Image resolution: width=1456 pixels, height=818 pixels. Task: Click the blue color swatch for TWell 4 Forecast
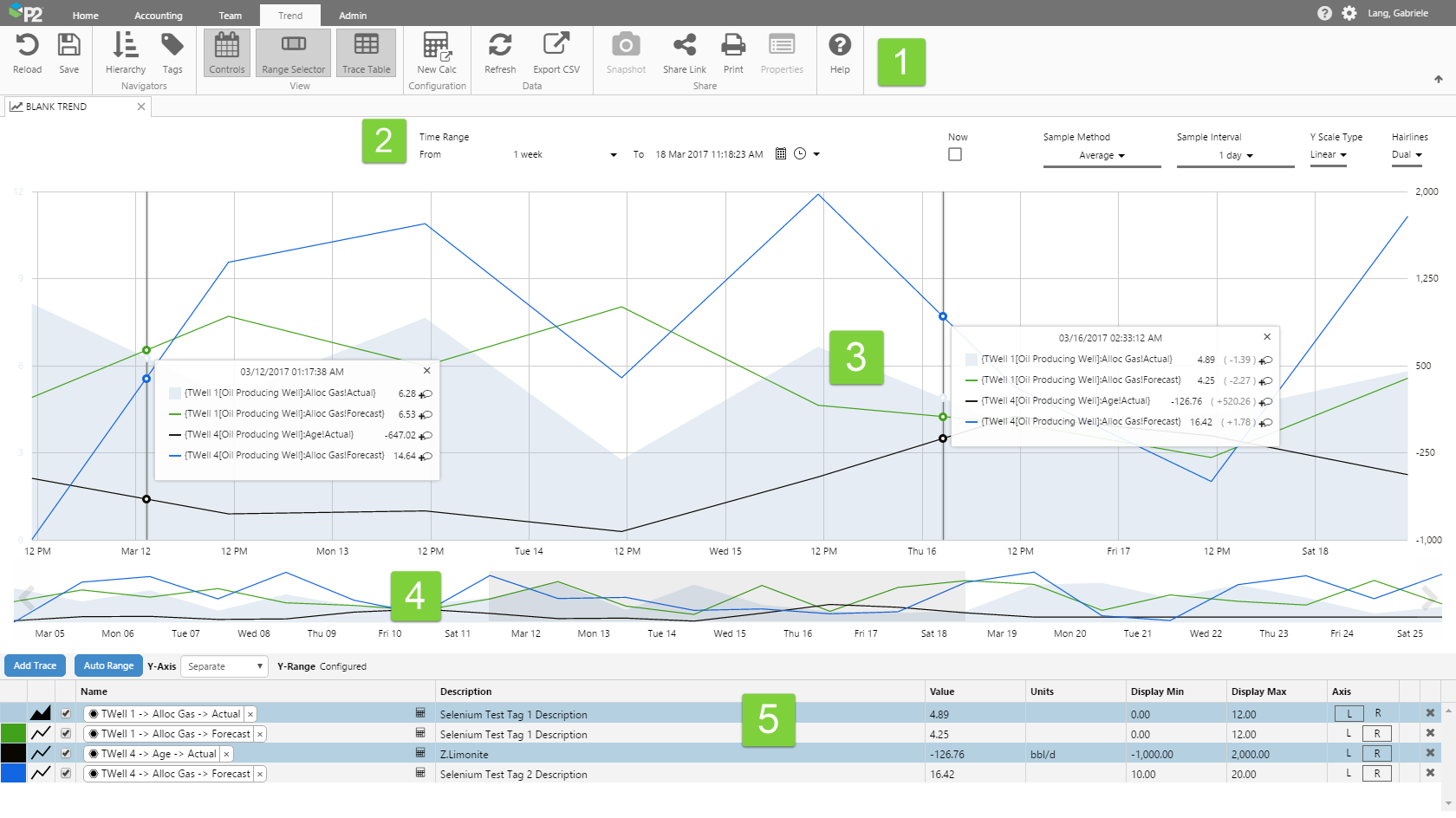(13, 773)
